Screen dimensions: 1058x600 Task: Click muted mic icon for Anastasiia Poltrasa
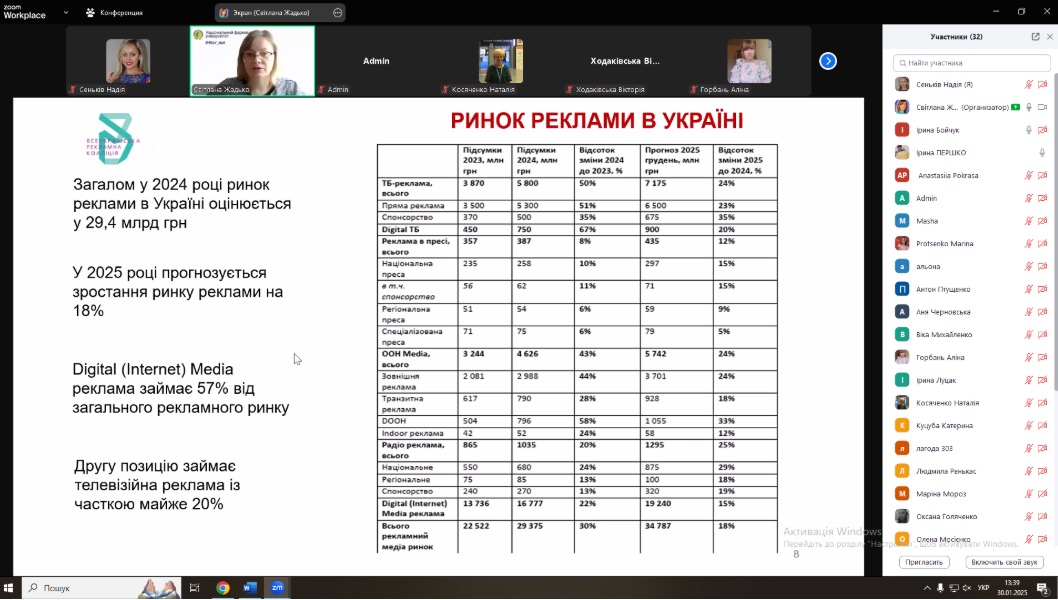coord(1028,175)
